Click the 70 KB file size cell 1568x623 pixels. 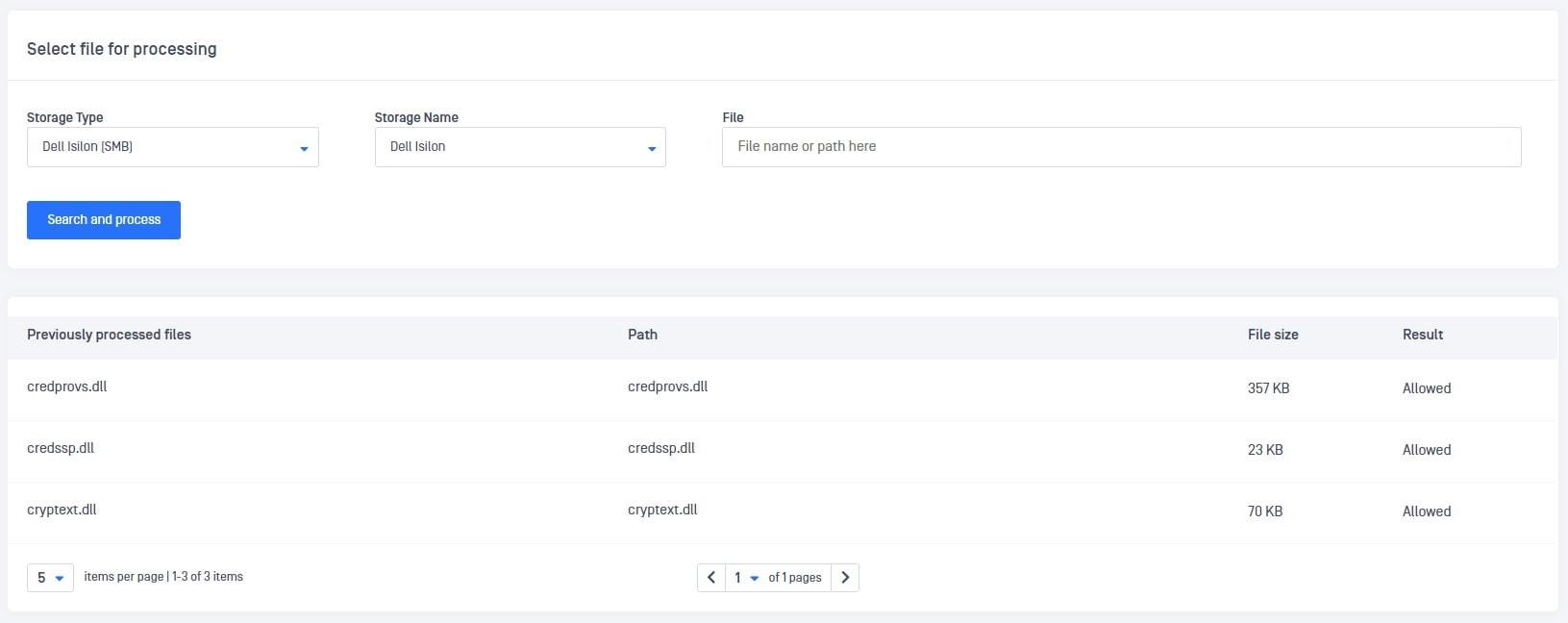(1265, 511)
